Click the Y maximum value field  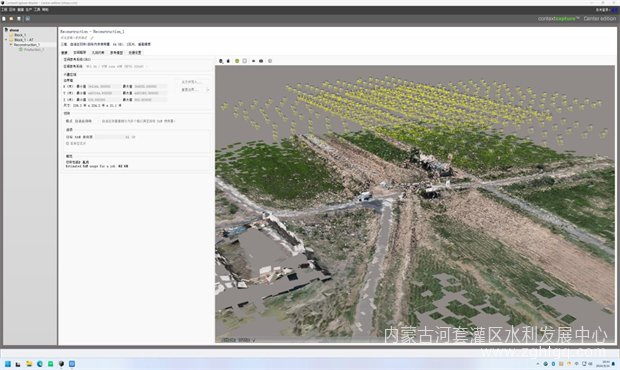pyautogui.click(x=150, y=93)
